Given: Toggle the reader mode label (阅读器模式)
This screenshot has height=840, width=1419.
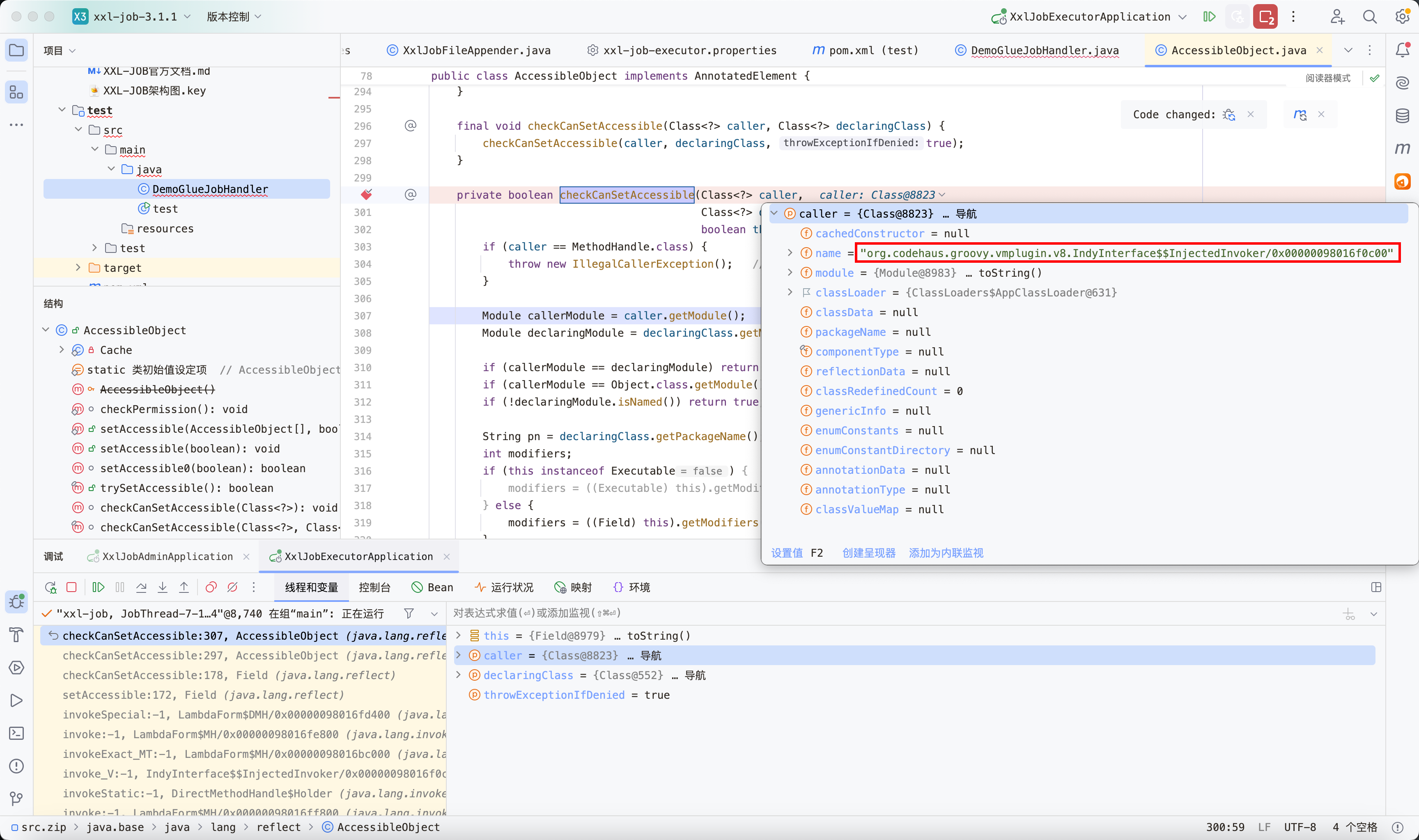Looking at the screenshot, I should (x=1327, y=78).
